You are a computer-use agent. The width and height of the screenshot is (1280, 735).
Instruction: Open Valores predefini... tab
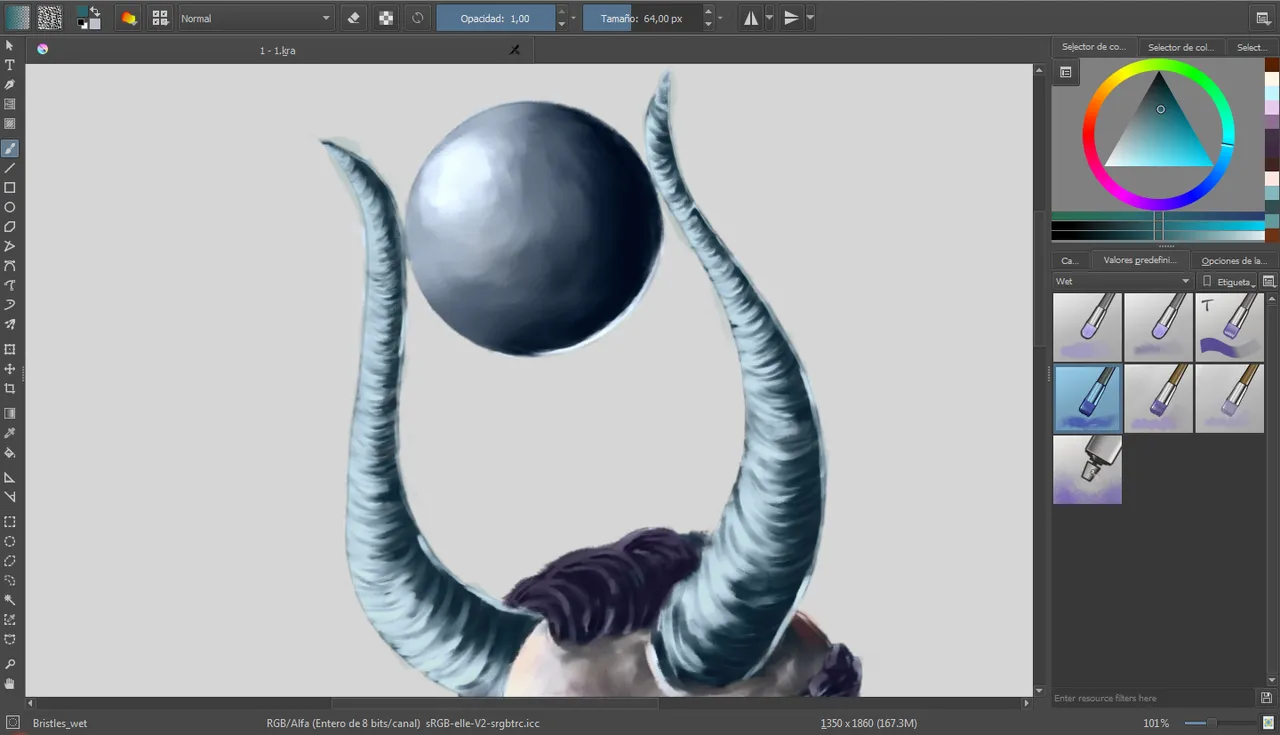pyautogui.click(x=1140, y=261)
